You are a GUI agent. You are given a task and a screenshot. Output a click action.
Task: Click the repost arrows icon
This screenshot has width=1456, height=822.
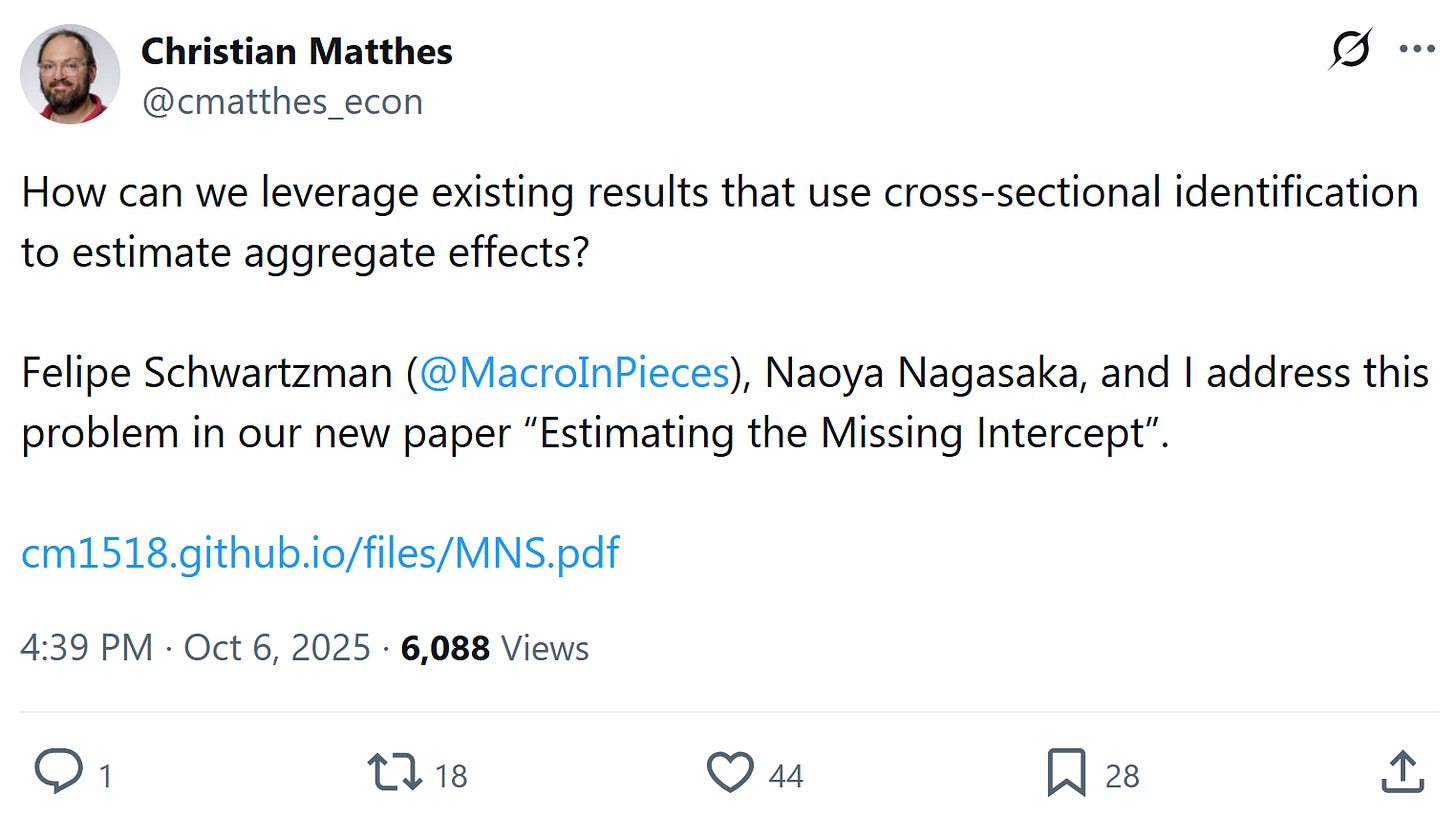coord(394,773)
